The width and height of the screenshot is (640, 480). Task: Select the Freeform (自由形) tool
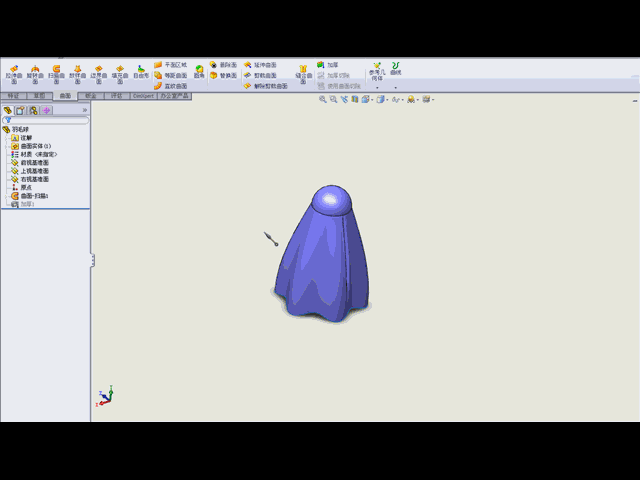tap(141, 72)
